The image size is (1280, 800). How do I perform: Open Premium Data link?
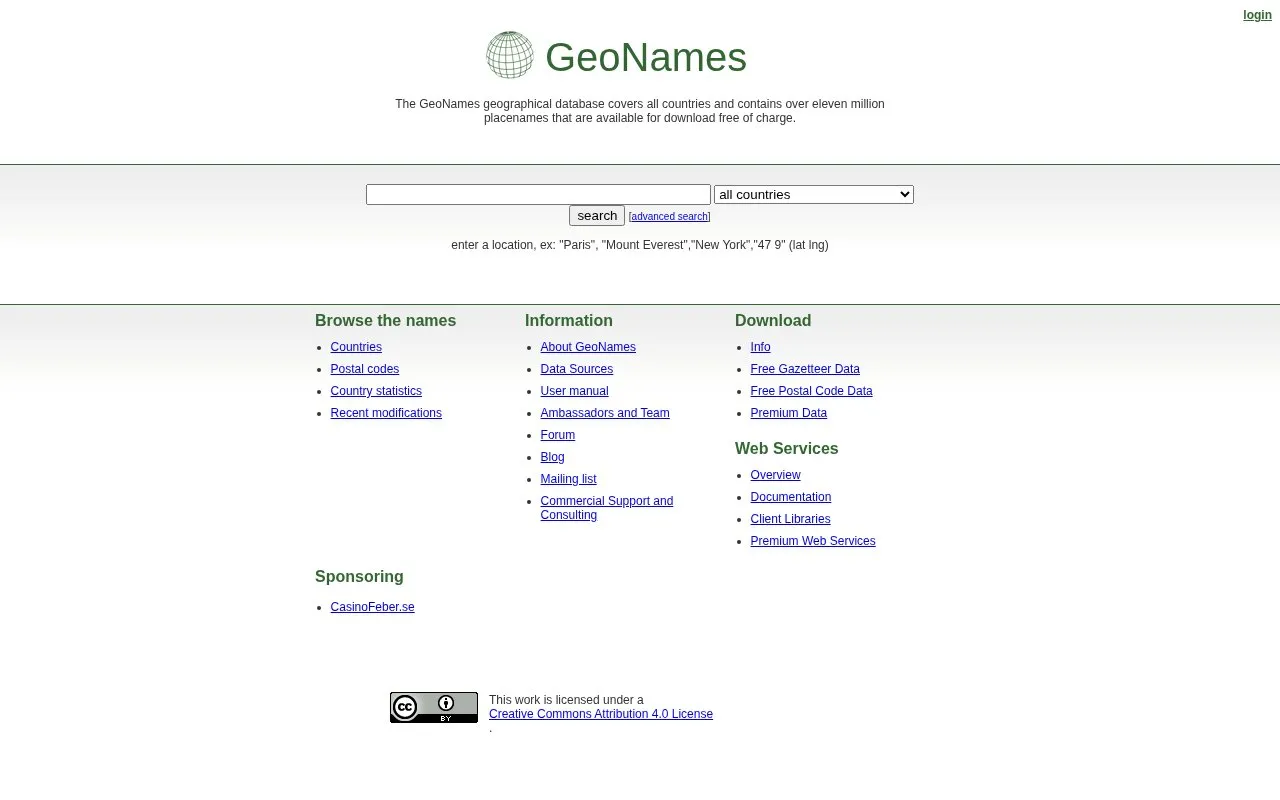(789, 413)
